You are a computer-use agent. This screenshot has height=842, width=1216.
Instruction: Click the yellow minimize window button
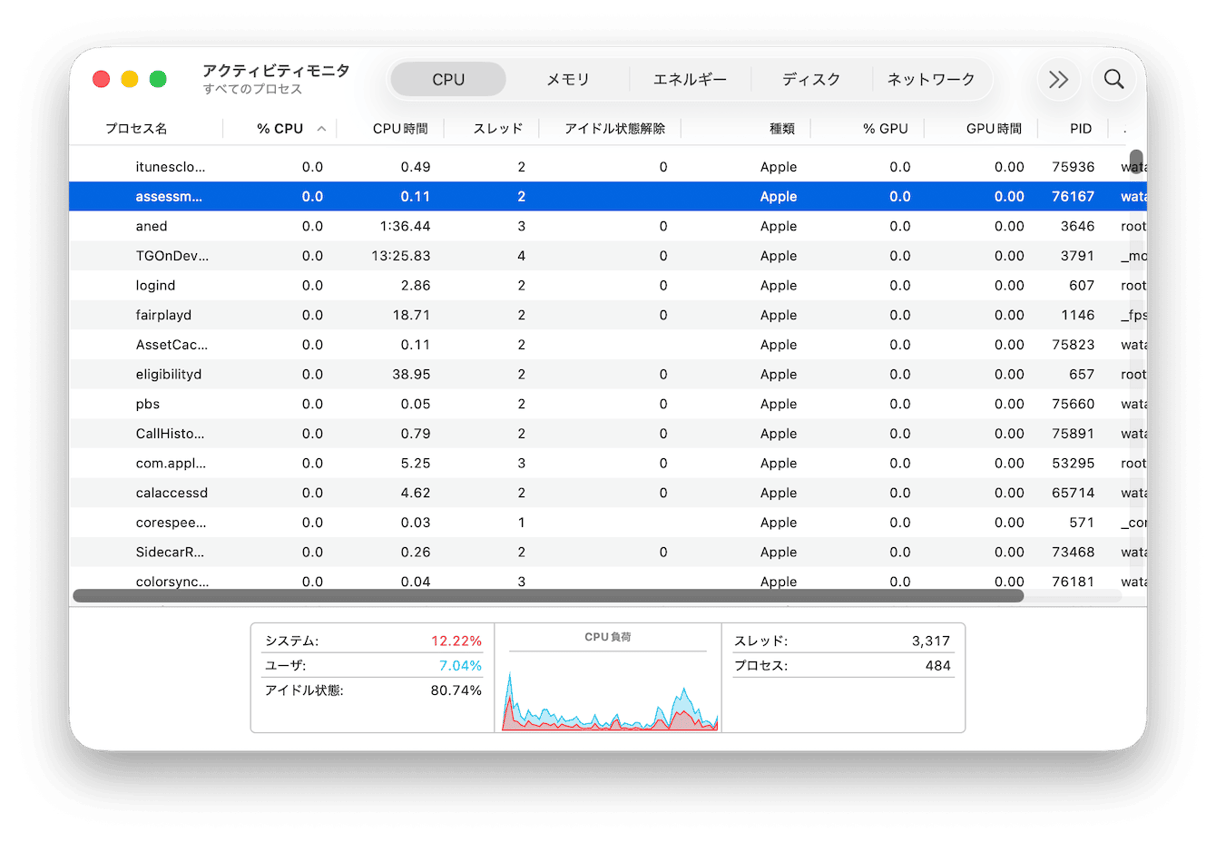tap(129, 79)
